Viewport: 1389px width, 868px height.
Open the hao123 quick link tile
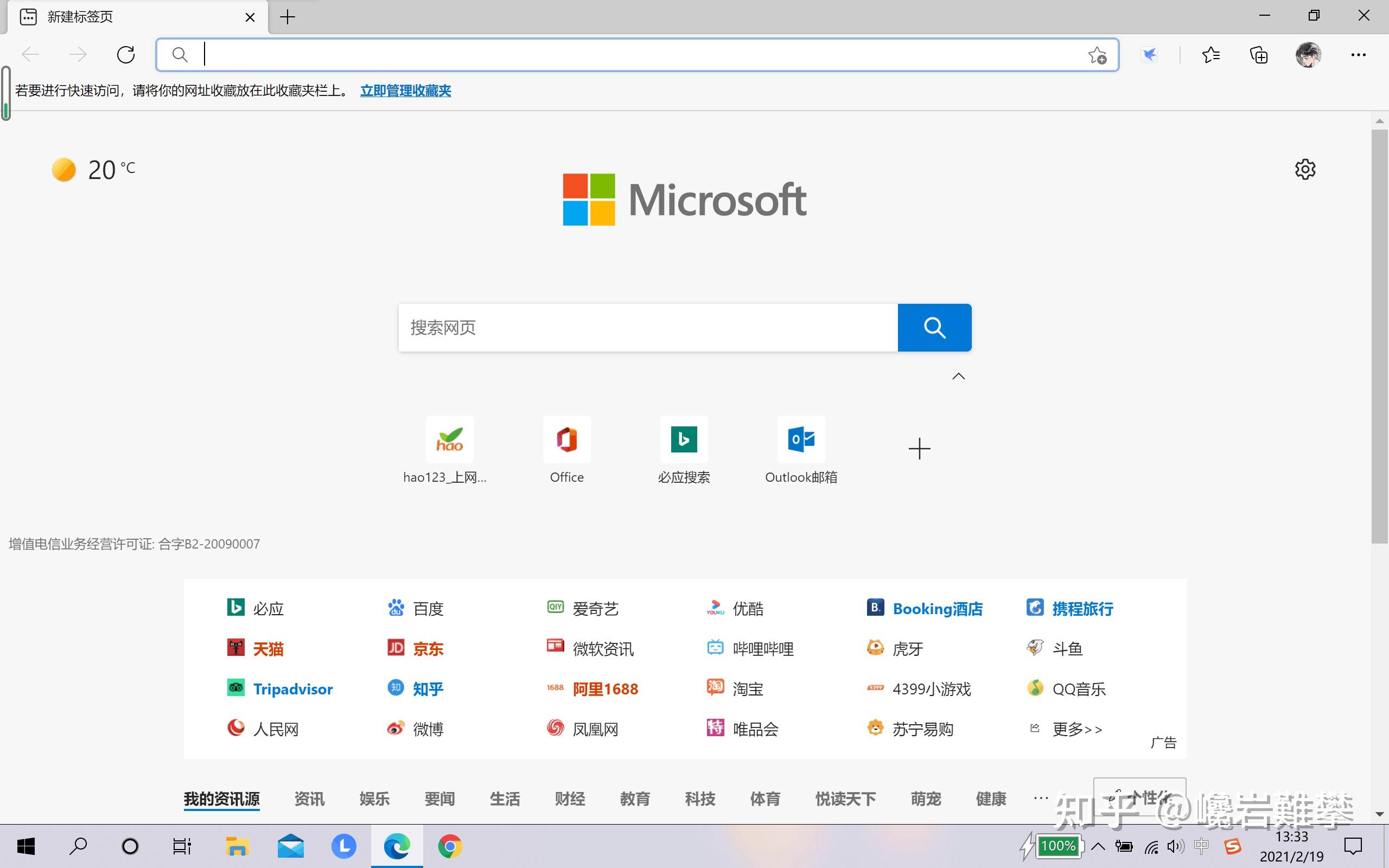point(449,451)
